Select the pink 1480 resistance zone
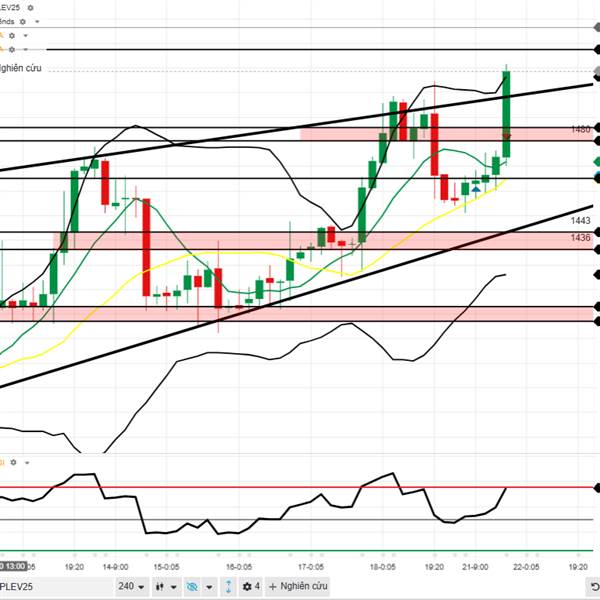The width and height of the screenshot is (600, 600). [448, 134]
